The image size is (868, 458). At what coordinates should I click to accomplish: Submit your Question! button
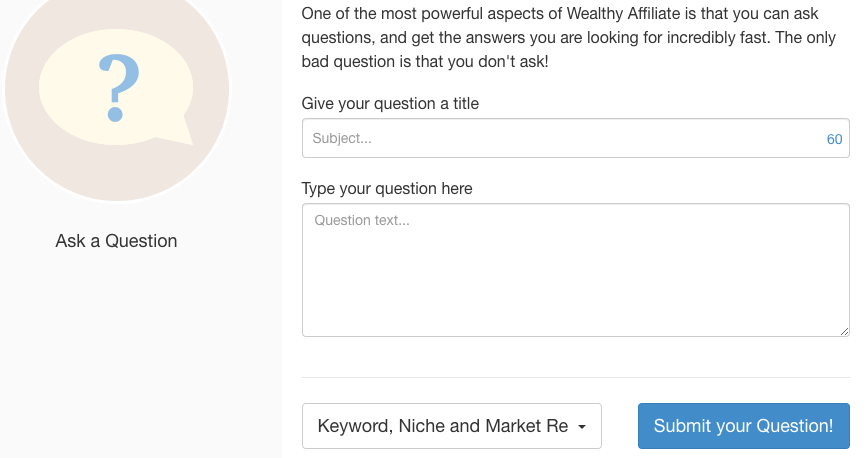(x=743, y=426)
